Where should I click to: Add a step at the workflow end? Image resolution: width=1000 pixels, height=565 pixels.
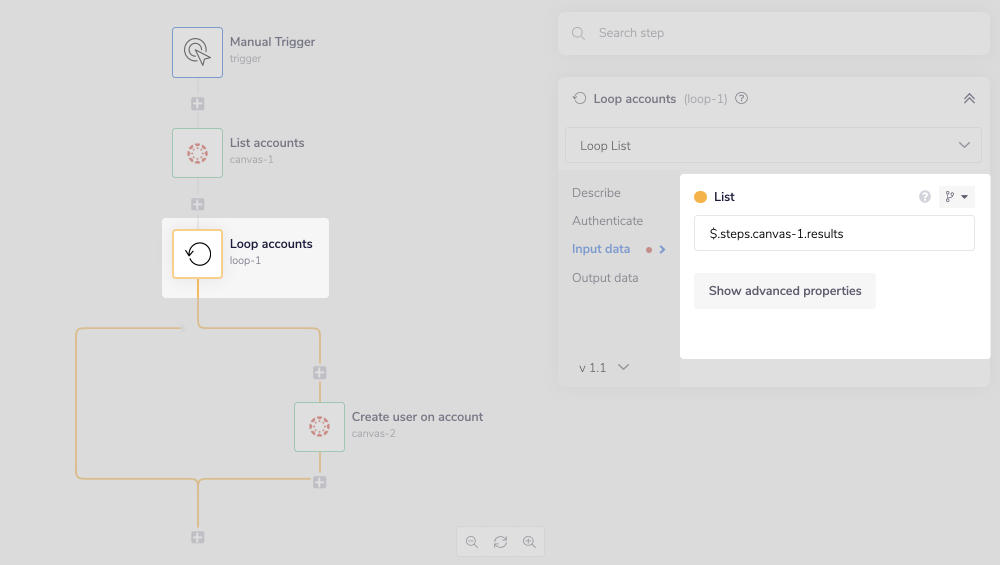(x=197, y=537)
